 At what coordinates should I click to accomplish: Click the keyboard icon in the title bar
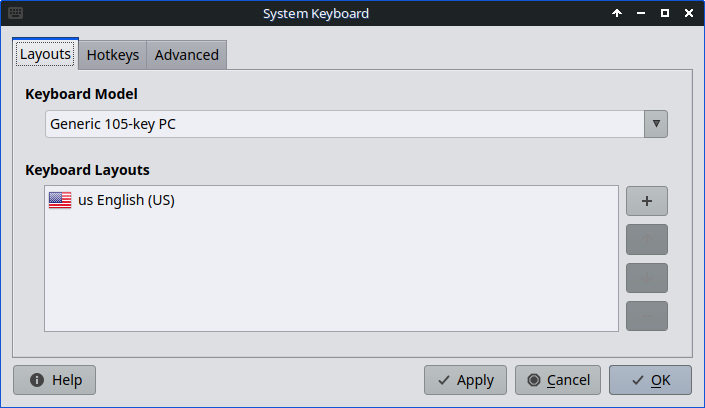point(15,14)
